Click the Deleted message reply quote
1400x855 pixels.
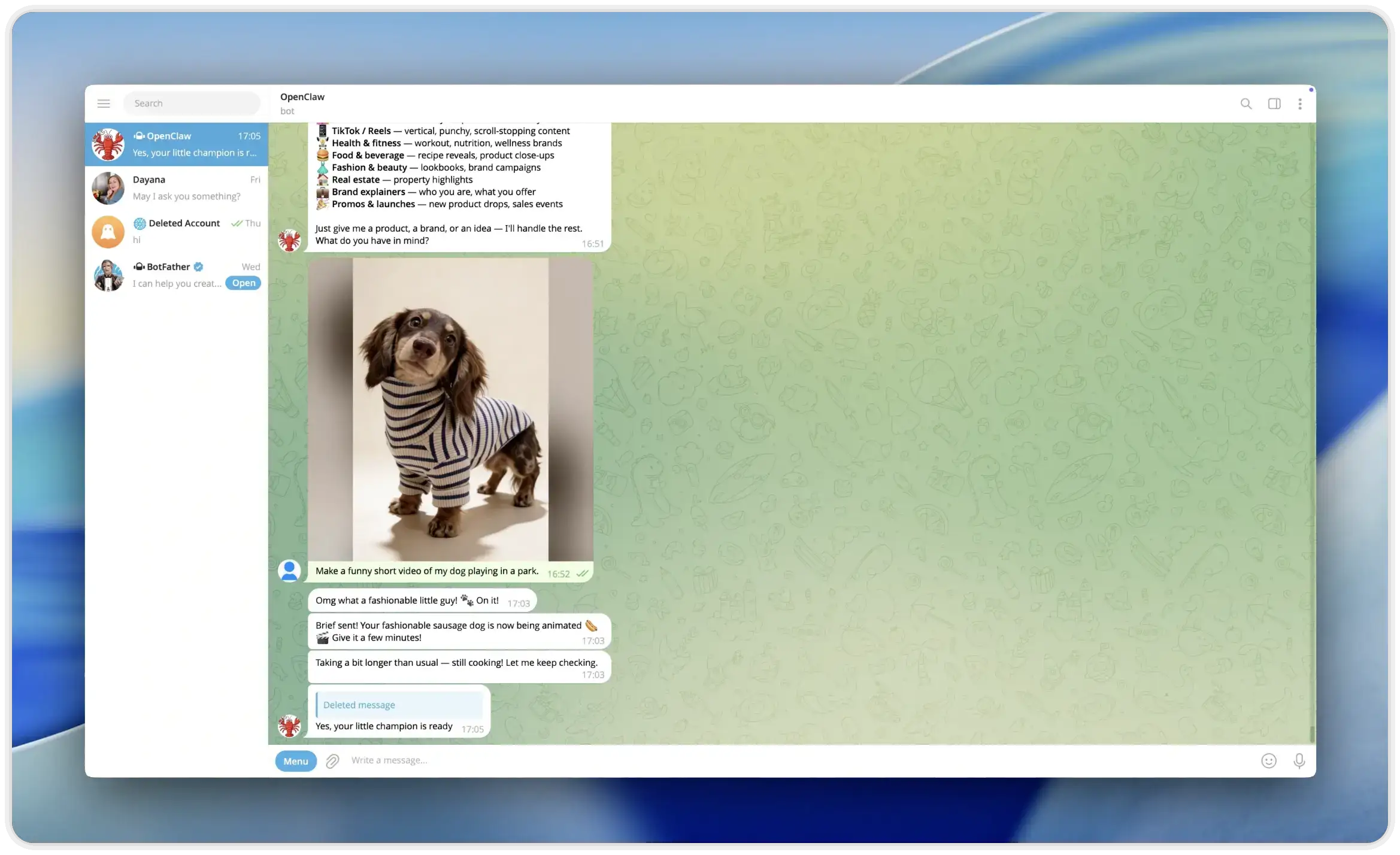pos(399,705)
